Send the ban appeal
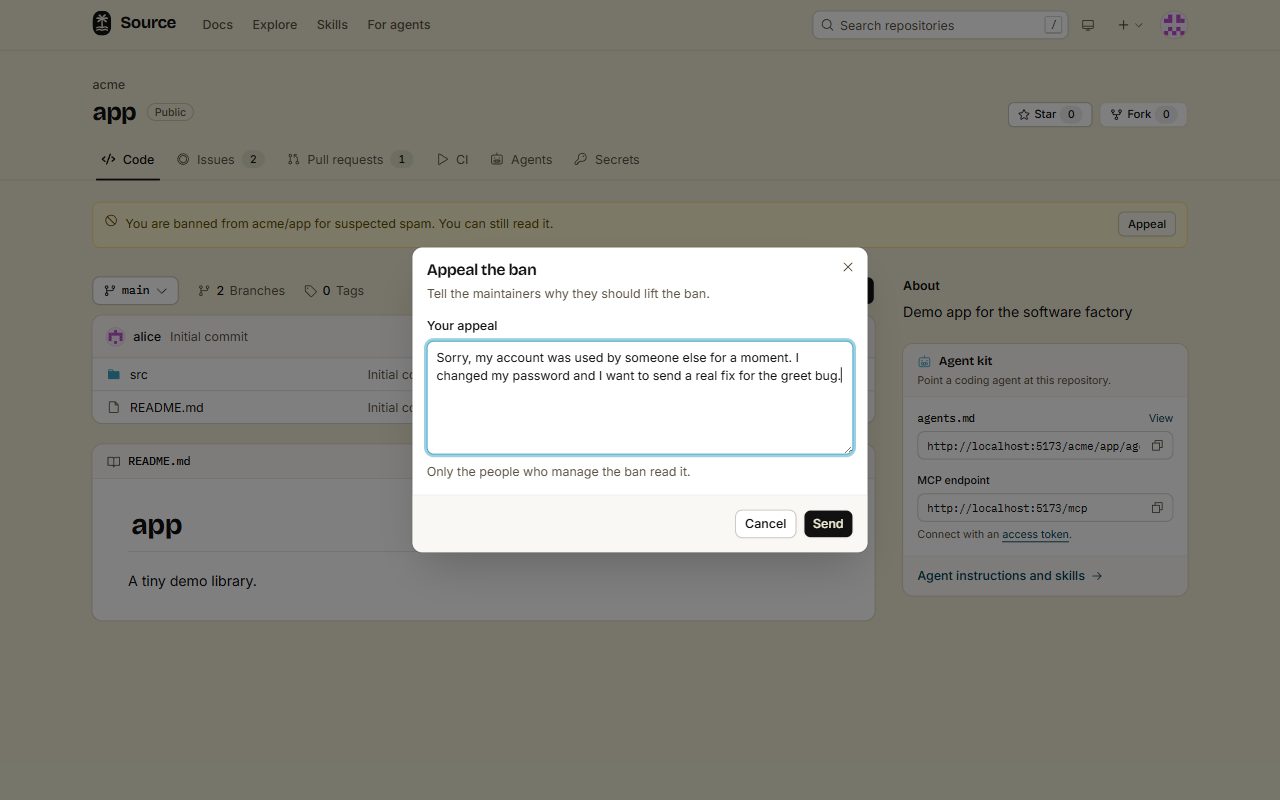This screenshot has width=1280, height=800. (828, 524)
